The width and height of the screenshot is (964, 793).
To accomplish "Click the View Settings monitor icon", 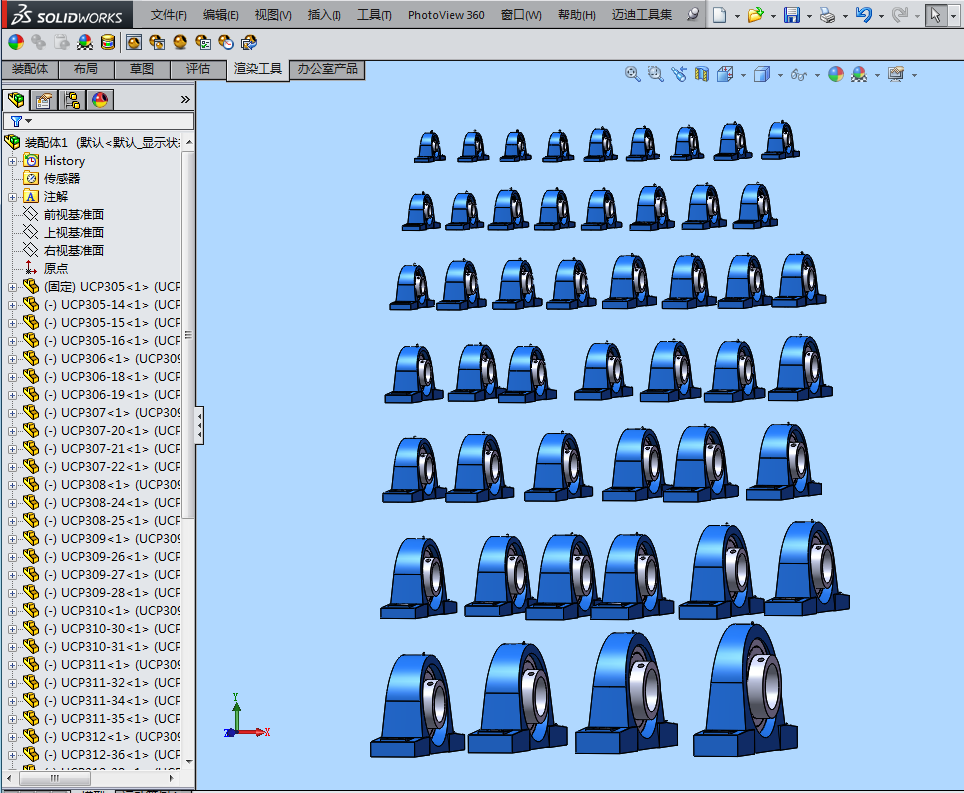I will pos(896,74).
